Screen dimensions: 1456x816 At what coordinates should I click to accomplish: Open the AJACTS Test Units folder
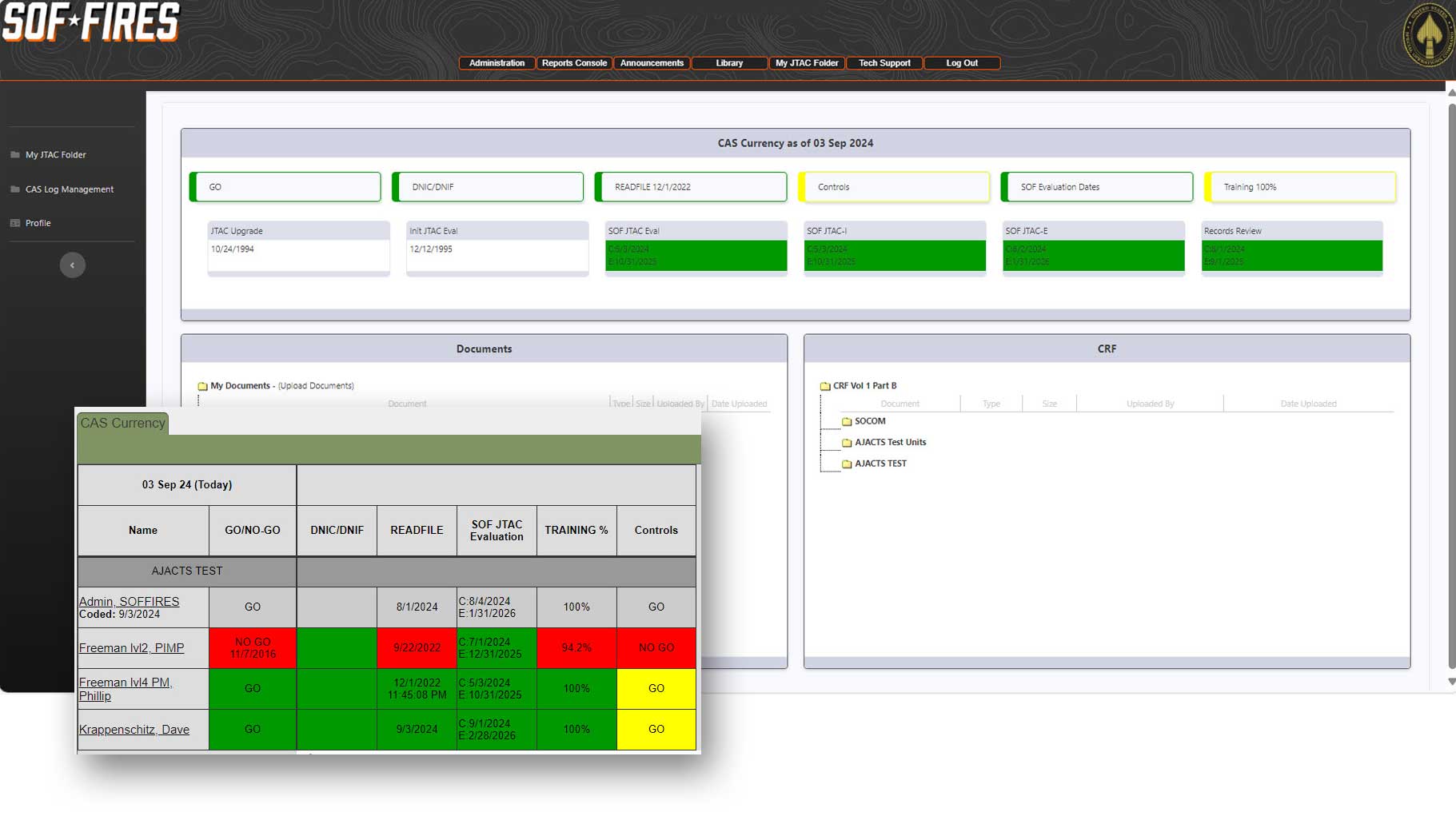(890, 442)
